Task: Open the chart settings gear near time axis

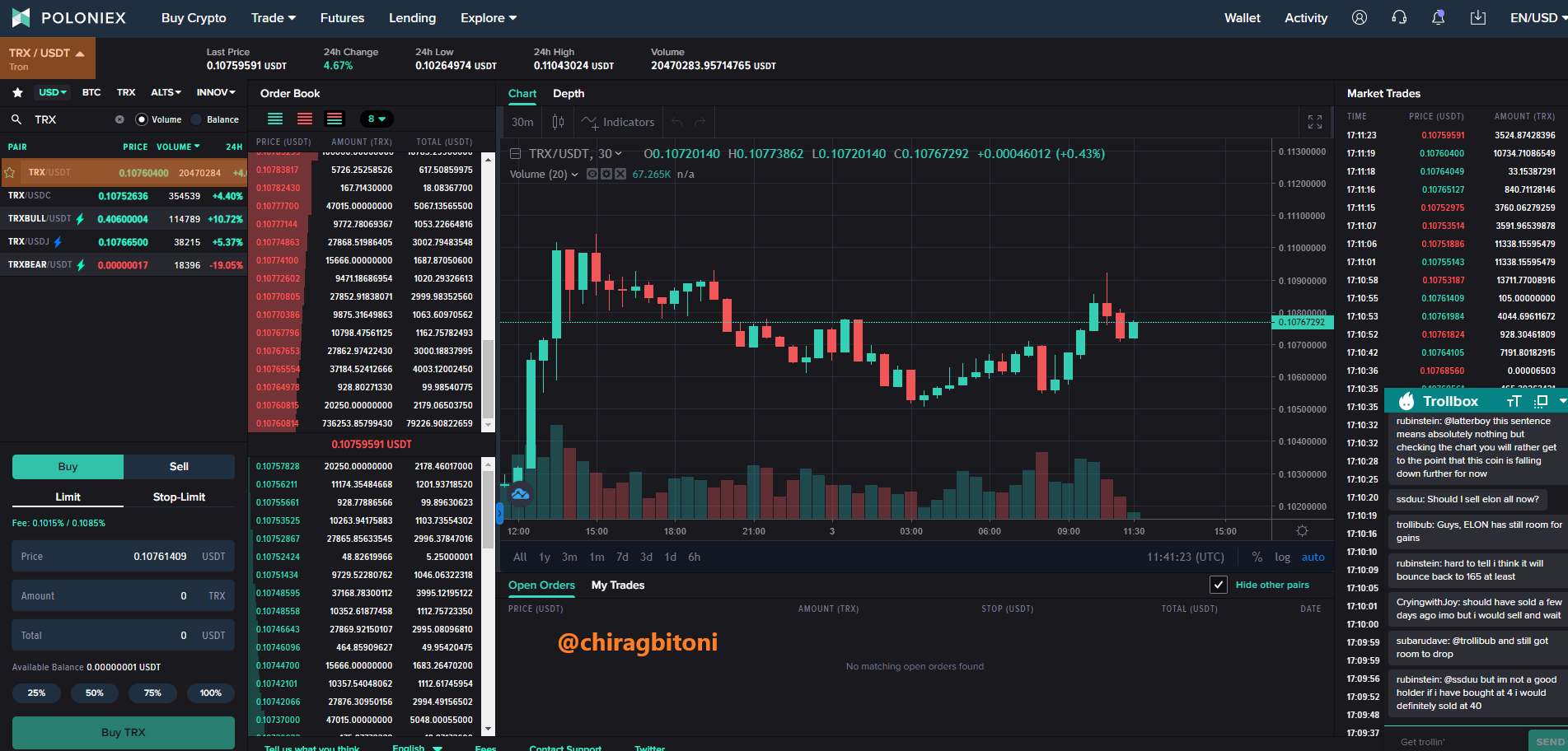Action: click(1302, 531)
